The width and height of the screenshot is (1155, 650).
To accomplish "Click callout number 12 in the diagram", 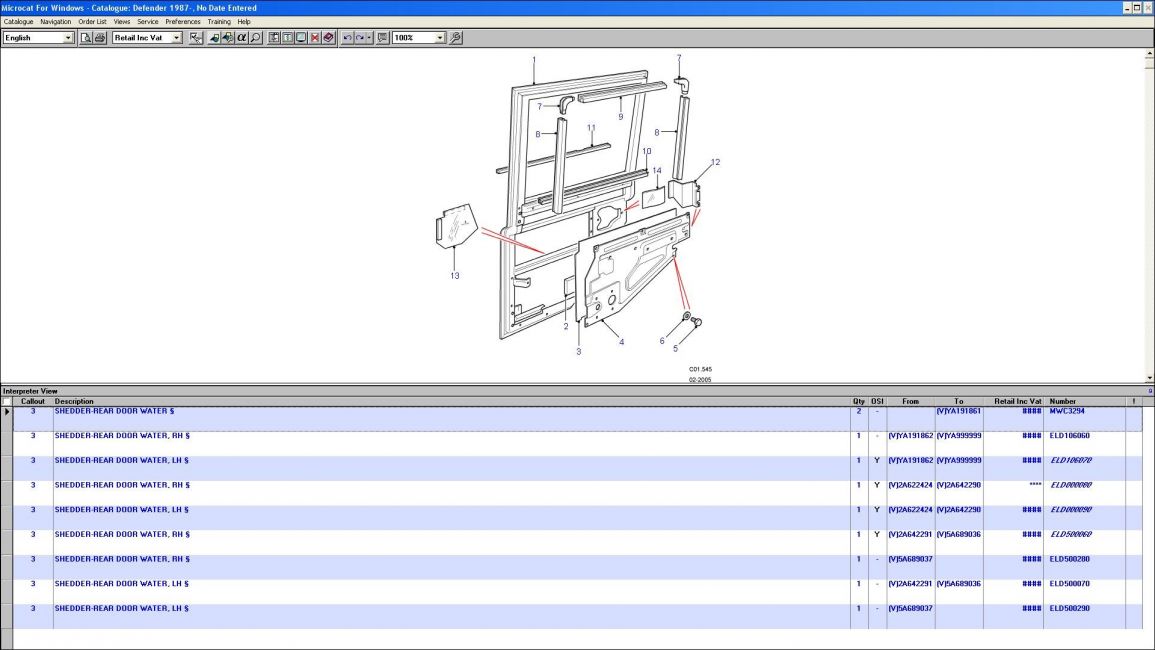I will (x=715, y=162).
